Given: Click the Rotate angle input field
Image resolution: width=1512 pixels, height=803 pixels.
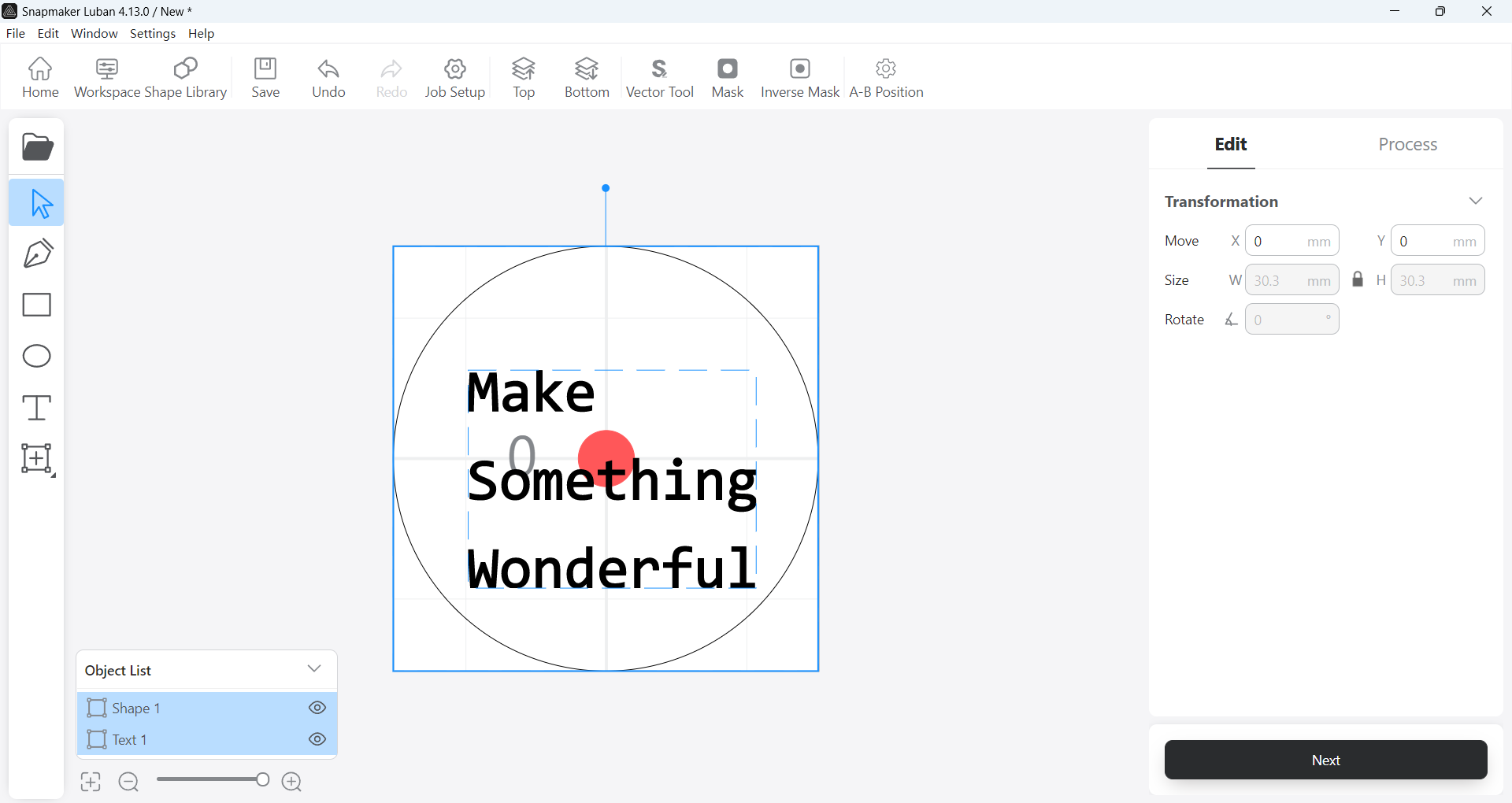Looking at the screenshot, I should pyautogui.click(x=1292, y=320).
